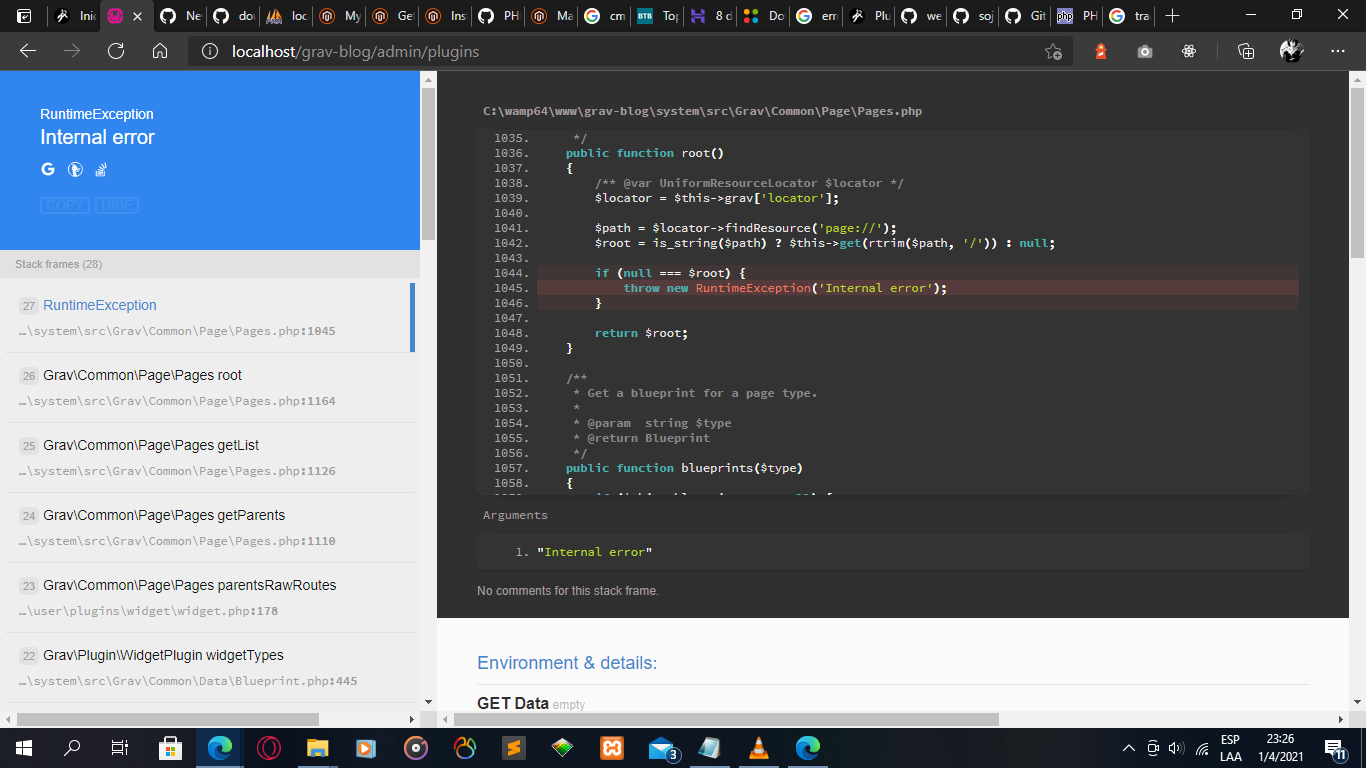Toggle HIDE in the error header

point(117,205)
